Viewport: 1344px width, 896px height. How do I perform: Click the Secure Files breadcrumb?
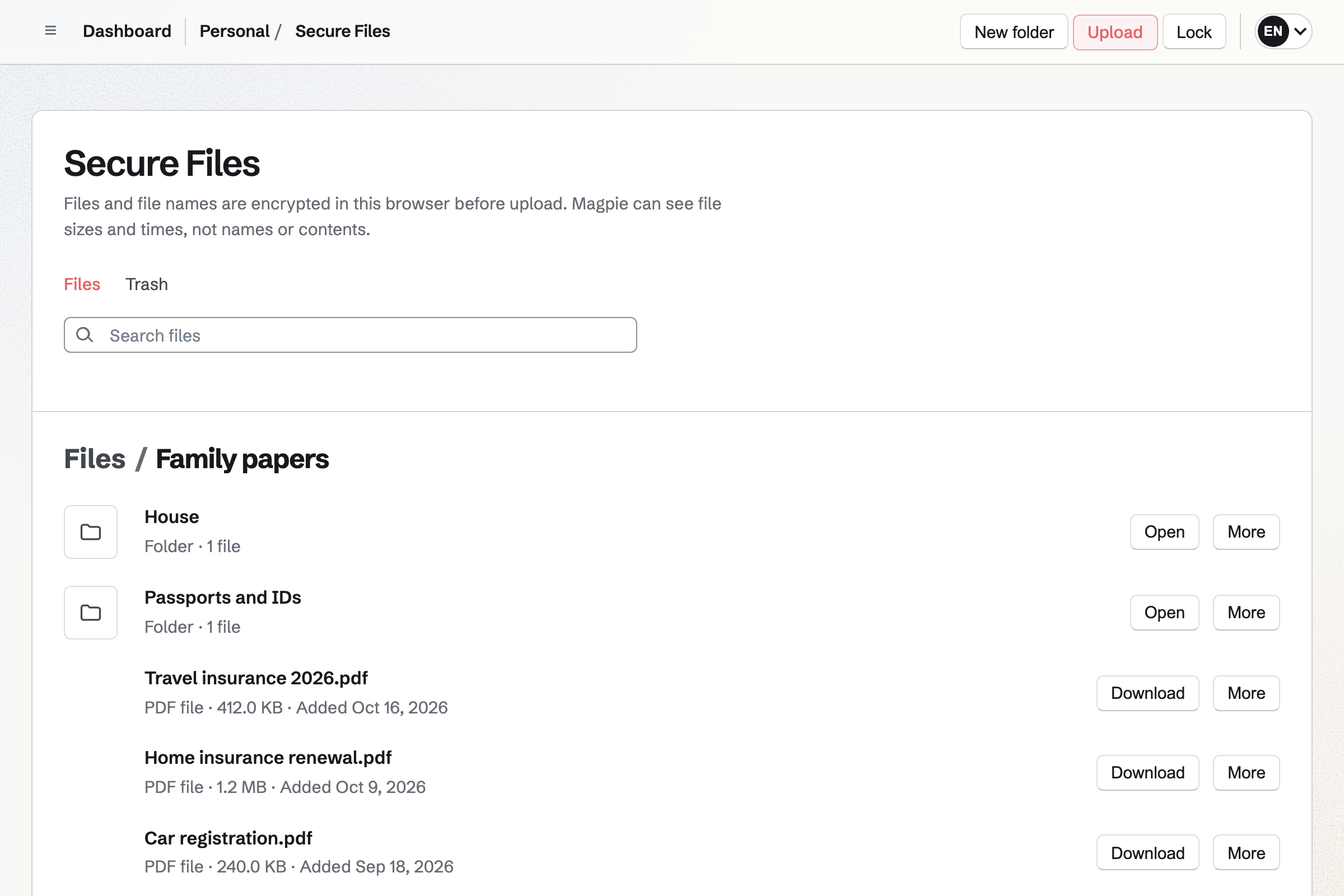[x=342, y=31]
